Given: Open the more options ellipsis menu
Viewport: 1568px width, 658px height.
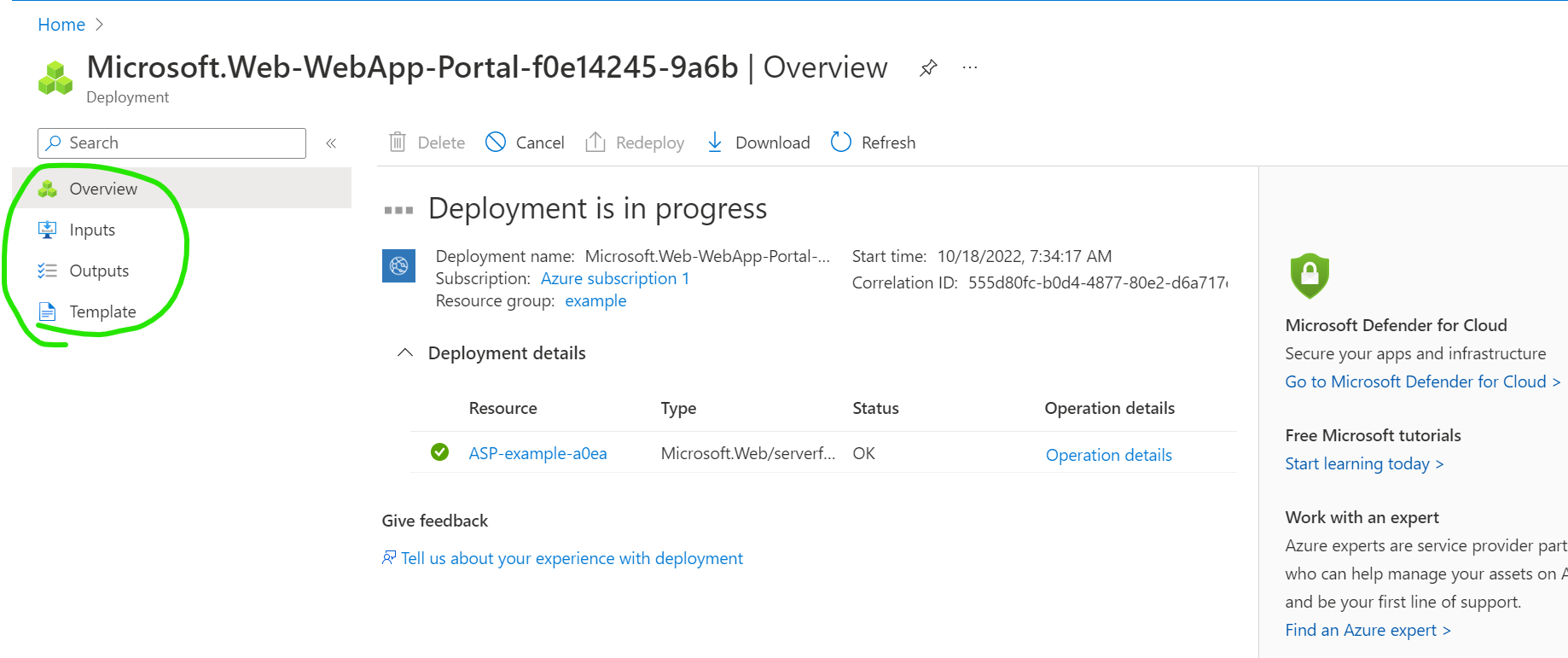Looking at the screenshot, I should [x=970, y=67].
